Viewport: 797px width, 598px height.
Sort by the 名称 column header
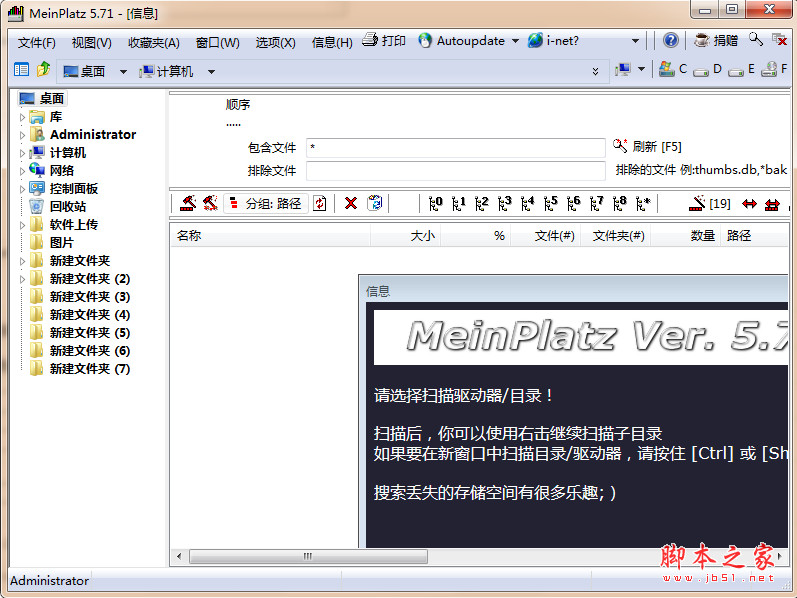pyautogui.click(x=270, y=235)
